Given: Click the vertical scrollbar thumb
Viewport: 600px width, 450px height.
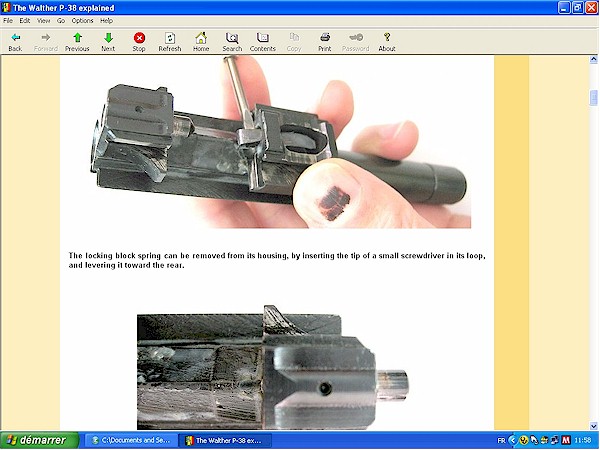Looking at the screenshot, I should click(x=593, y=98).
